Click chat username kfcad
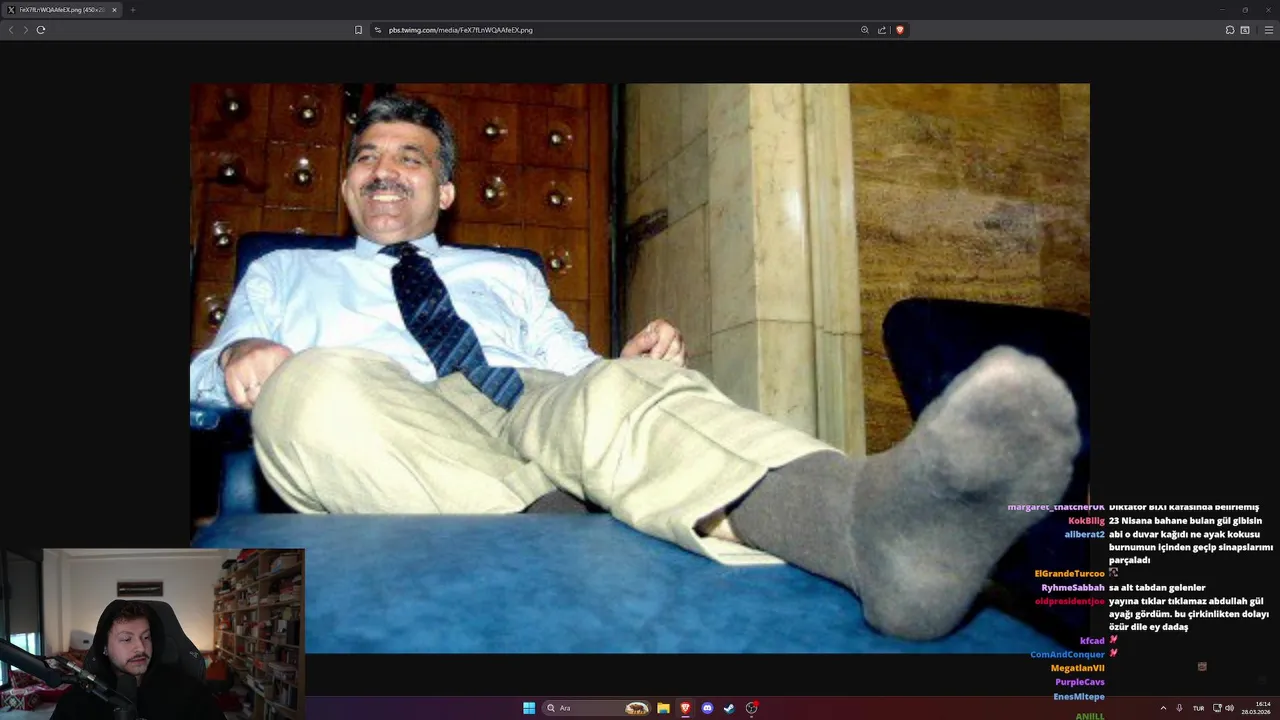Viewport: 1280px width, 720px height. (x=1092, y=641)
